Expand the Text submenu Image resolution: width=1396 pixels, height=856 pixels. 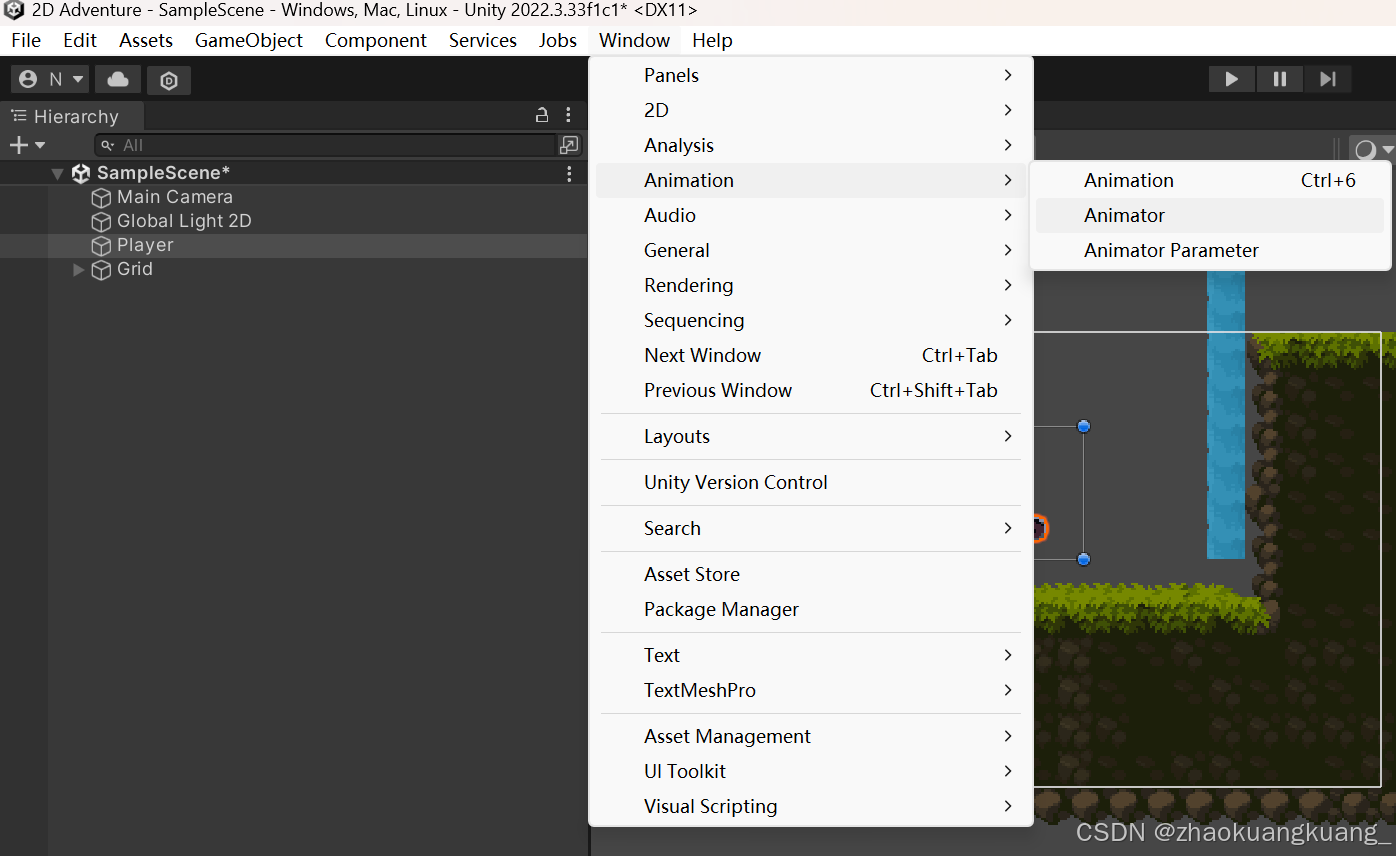coord(811,655)
